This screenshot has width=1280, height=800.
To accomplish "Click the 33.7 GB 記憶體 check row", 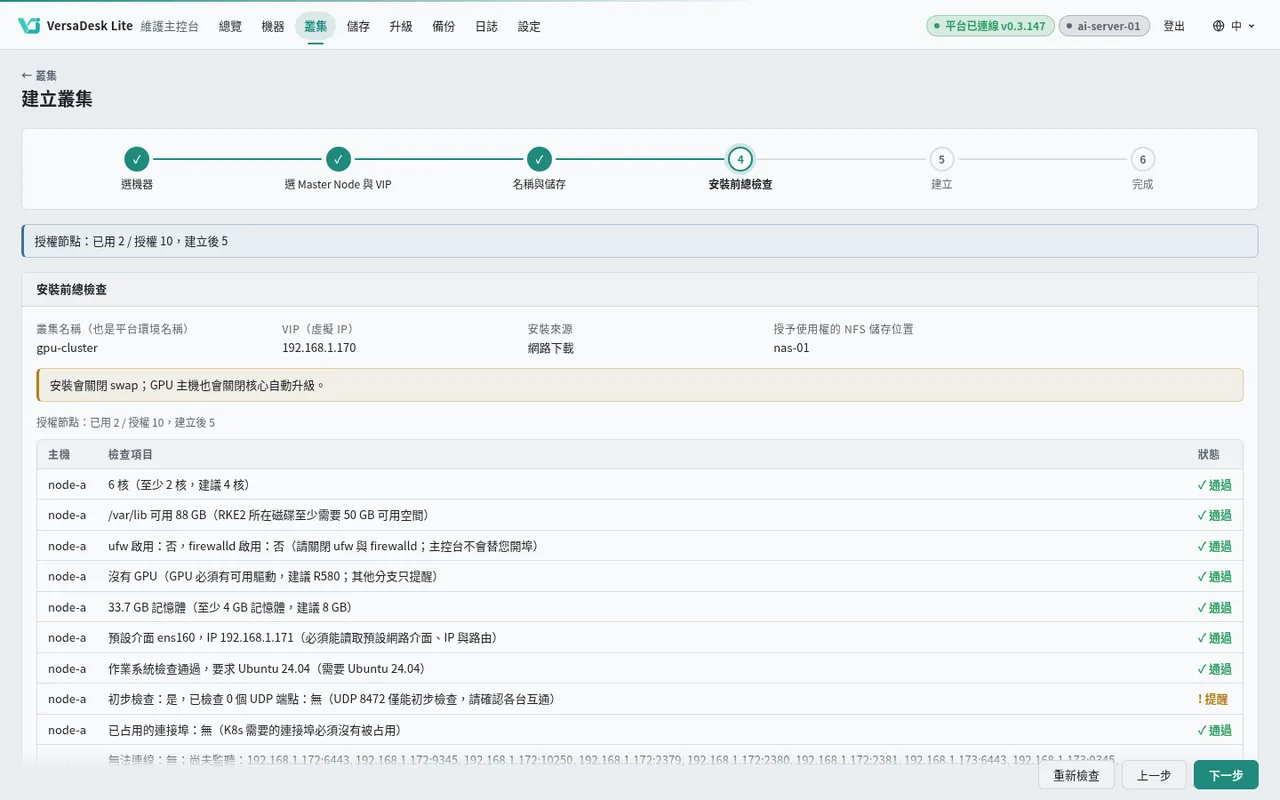I will (x=640, y=607).
